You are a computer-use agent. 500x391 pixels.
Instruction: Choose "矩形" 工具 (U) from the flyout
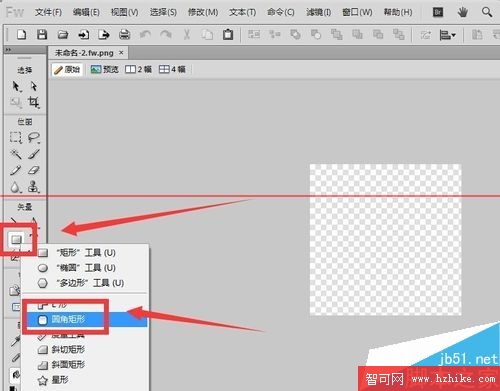pyautogui.click(x=85, y=253)
